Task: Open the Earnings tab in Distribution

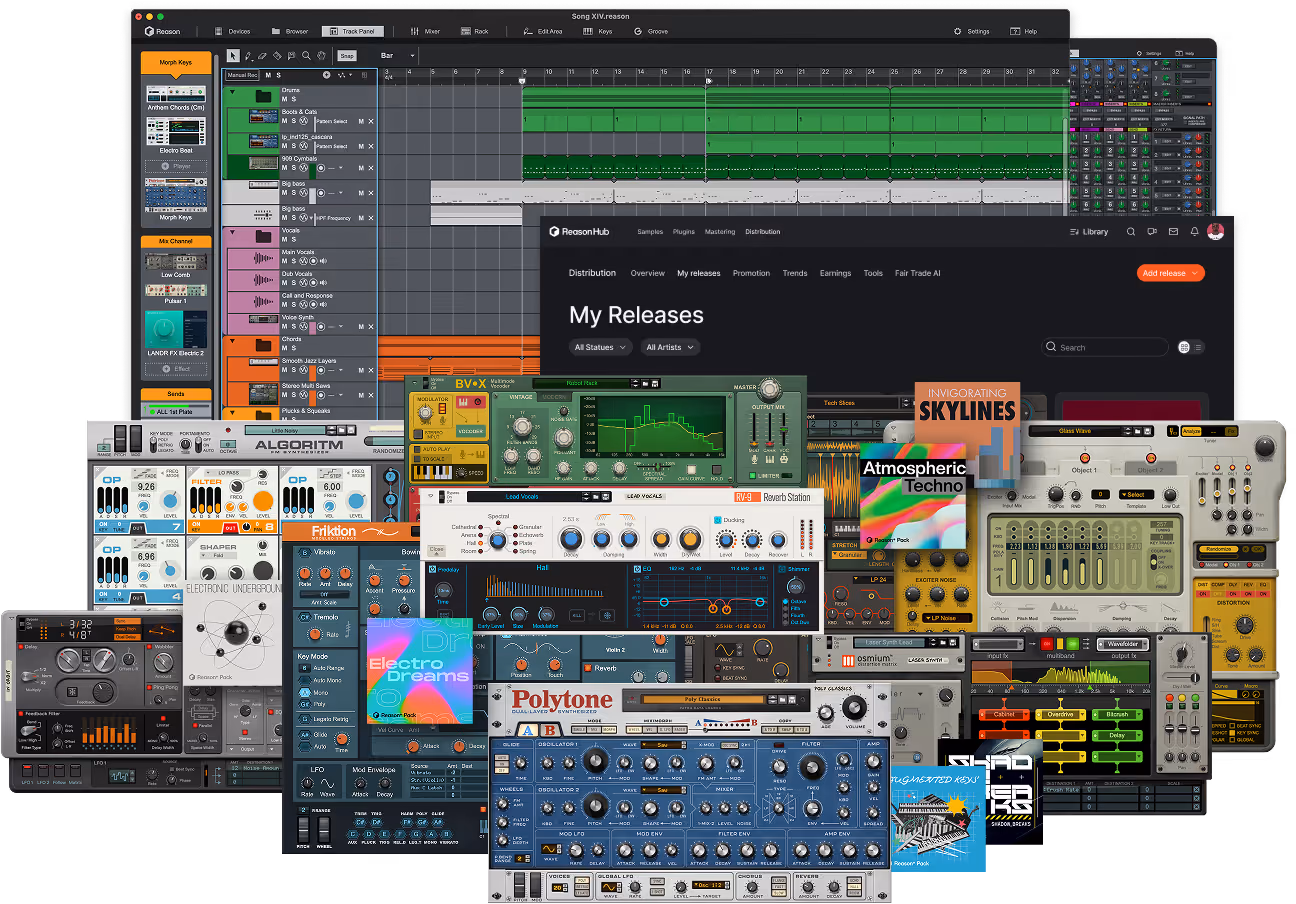Action: (835, 273)
